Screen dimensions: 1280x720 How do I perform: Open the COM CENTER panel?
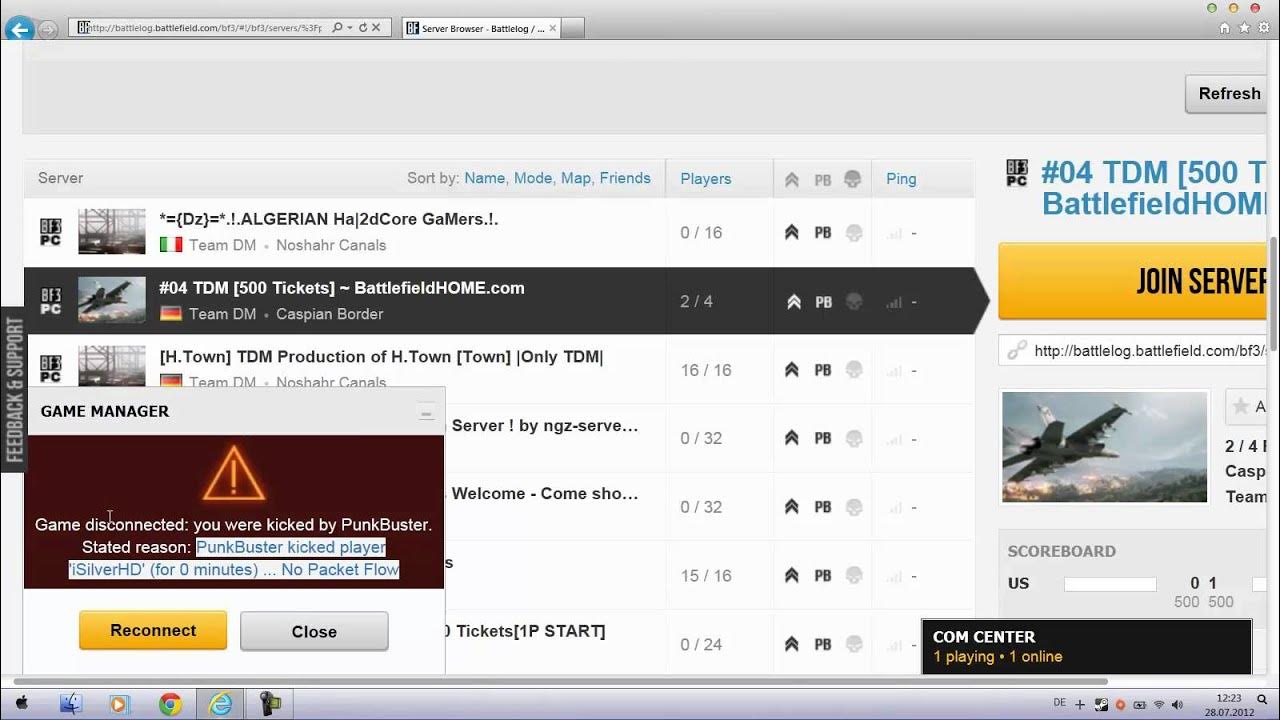click(x=1086, y=646)
